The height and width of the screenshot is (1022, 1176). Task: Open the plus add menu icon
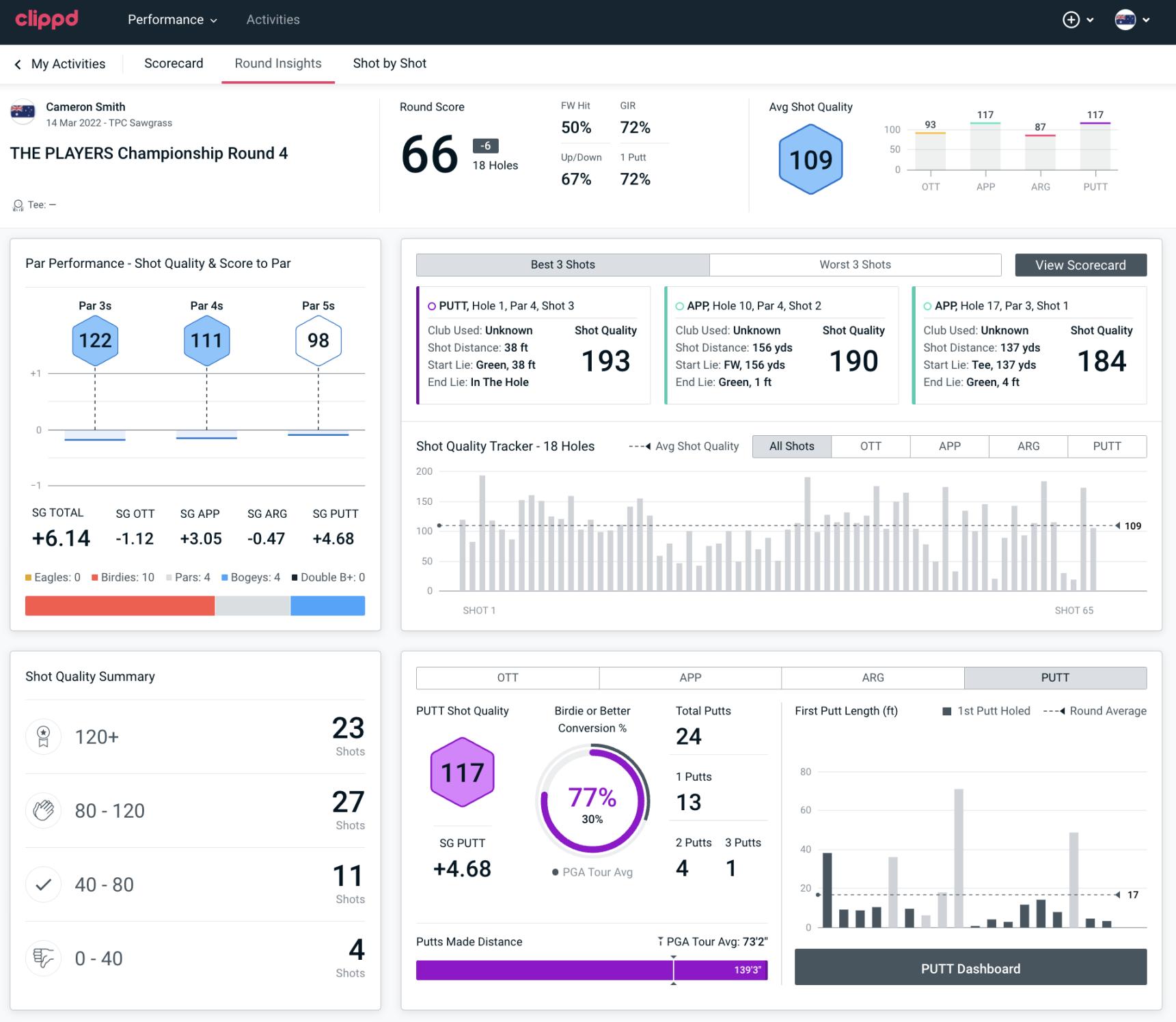1071,20
